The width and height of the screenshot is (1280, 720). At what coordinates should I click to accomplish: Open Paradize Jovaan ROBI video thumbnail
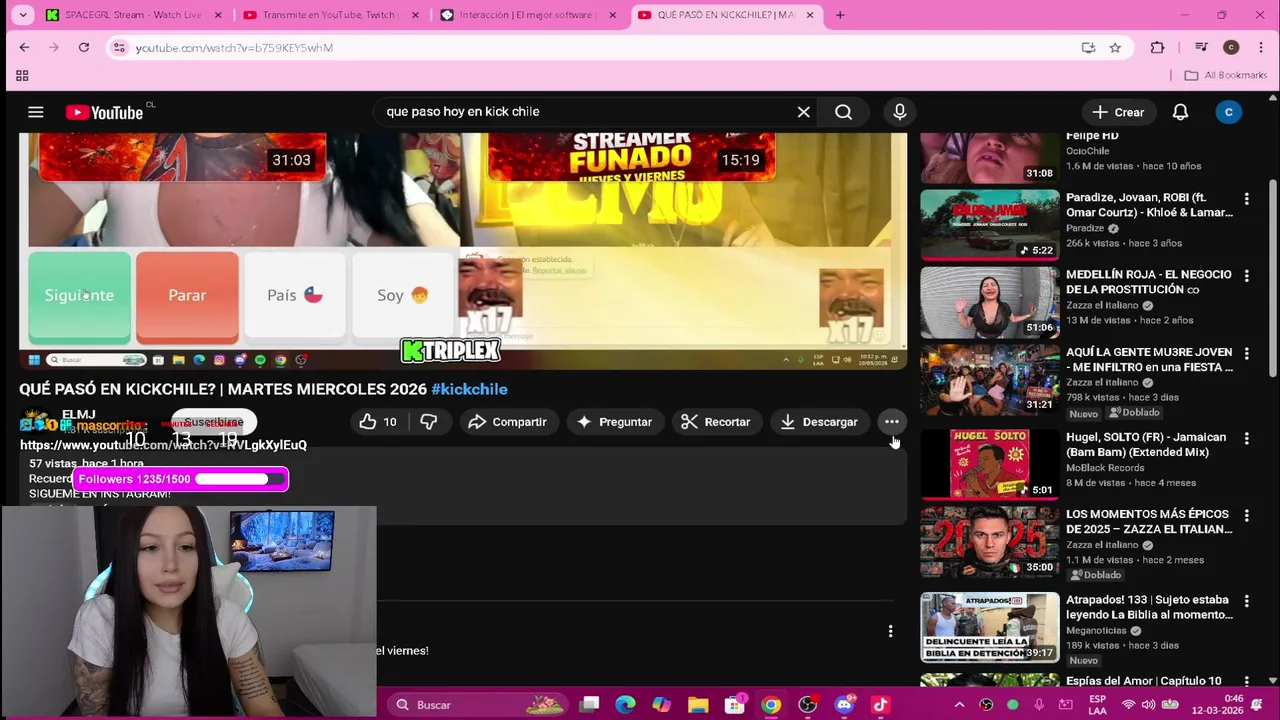click(989, 225)
